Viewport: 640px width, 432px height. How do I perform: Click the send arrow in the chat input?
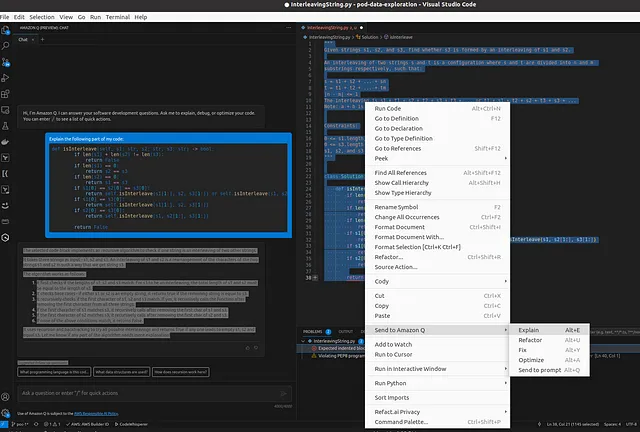[x=283, y=393]
